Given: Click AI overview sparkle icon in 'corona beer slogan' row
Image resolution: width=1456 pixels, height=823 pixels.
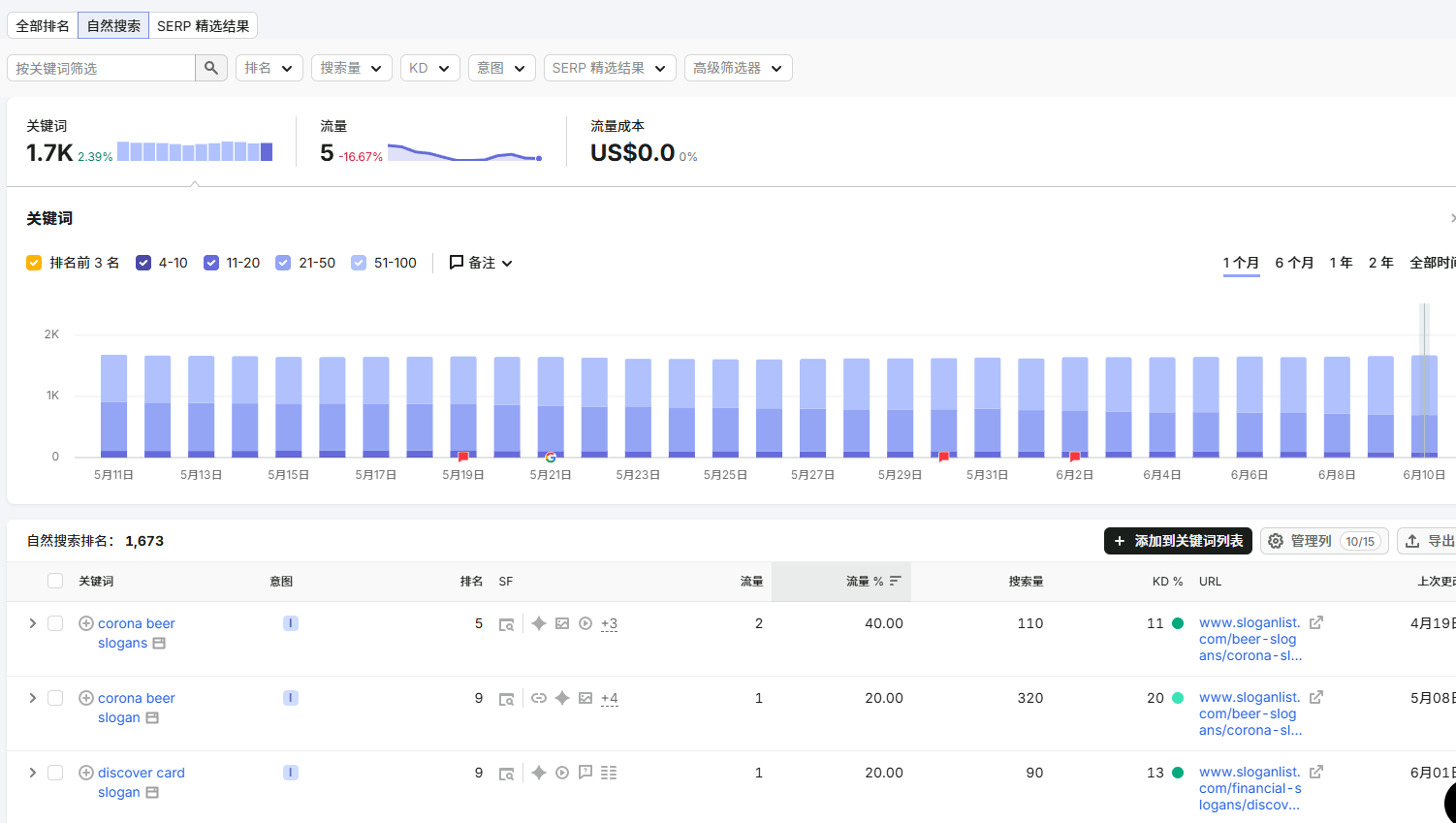Looking at the screenshot, I should 562,698.
